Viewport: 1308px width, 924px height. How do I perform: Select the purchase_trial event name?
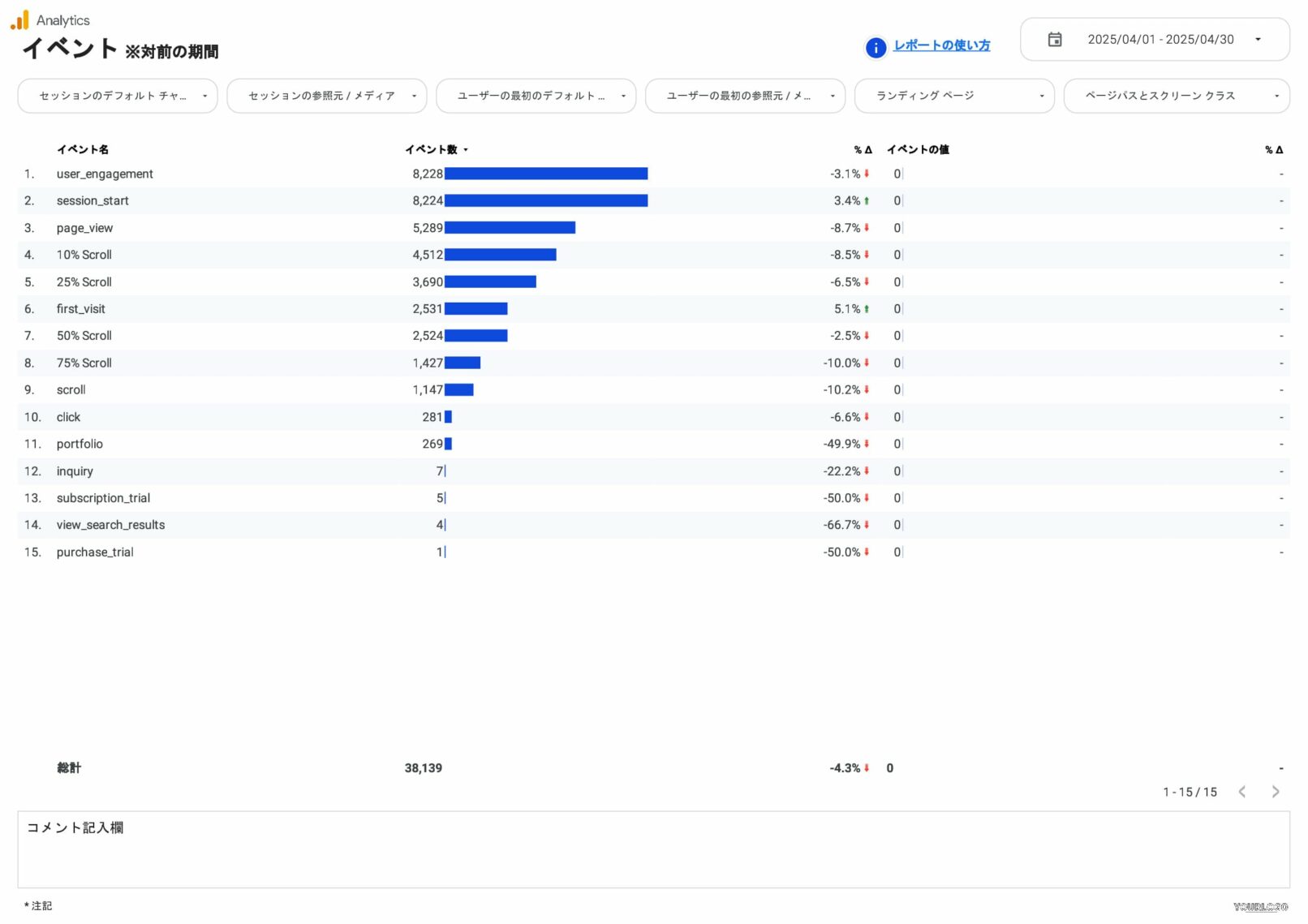[x=95, y=552]
